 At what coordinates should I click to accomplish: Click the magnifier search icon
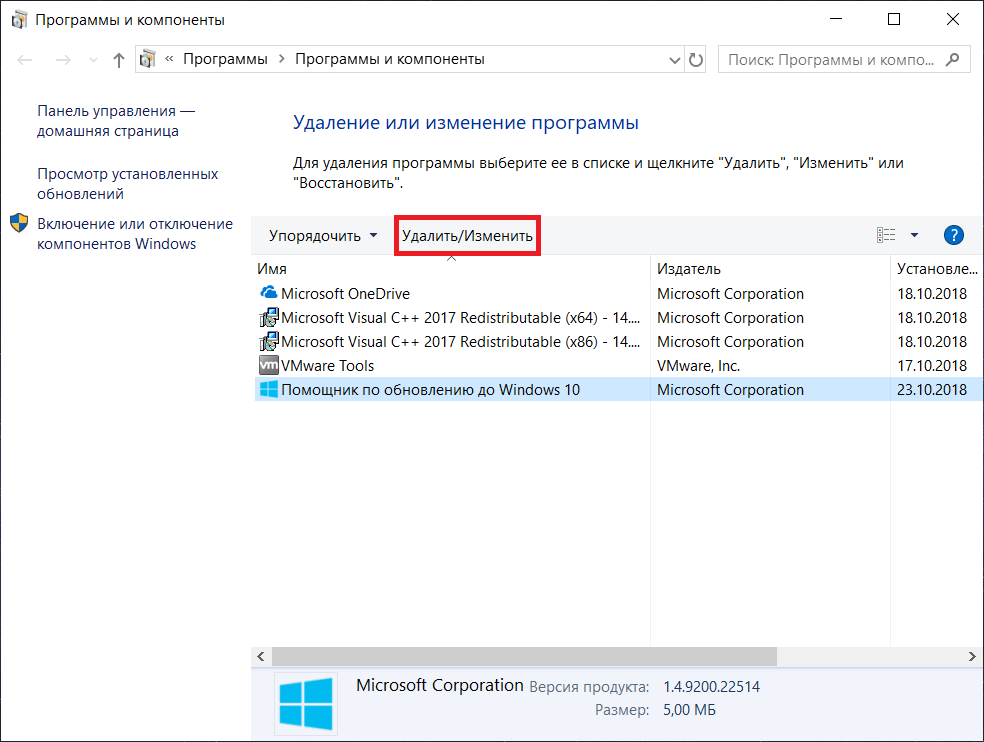(x=953, y=60)
